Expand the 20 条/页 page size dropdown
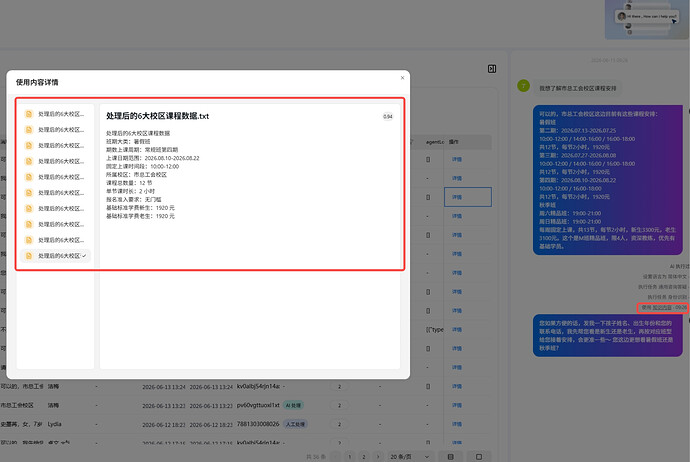Image resolution: width=690 pixels, height=462 pixels. tap(410, 457)
